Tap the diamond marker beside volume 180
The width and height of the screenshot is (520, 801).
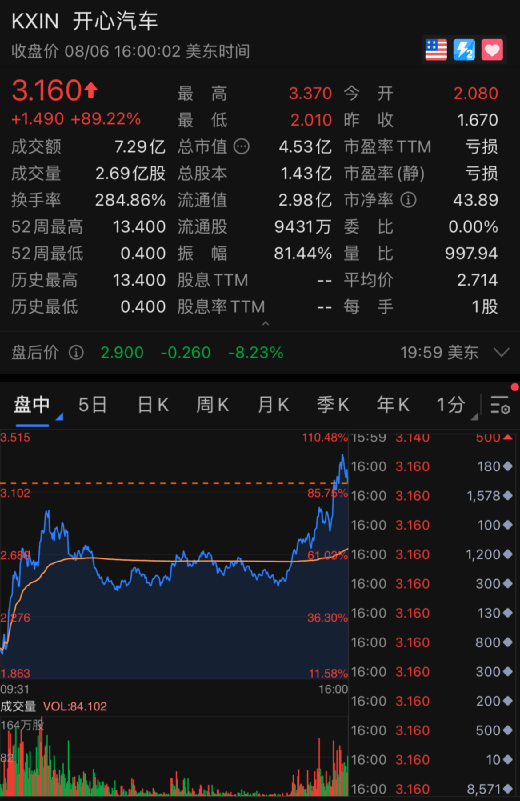coord(508,466)
